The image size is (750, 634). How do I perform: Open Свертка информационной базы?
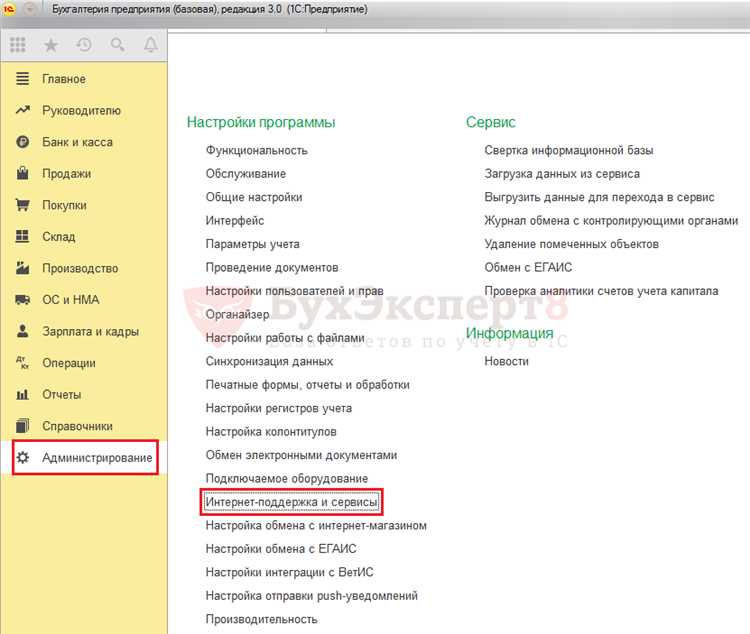[x=569, y=150]
